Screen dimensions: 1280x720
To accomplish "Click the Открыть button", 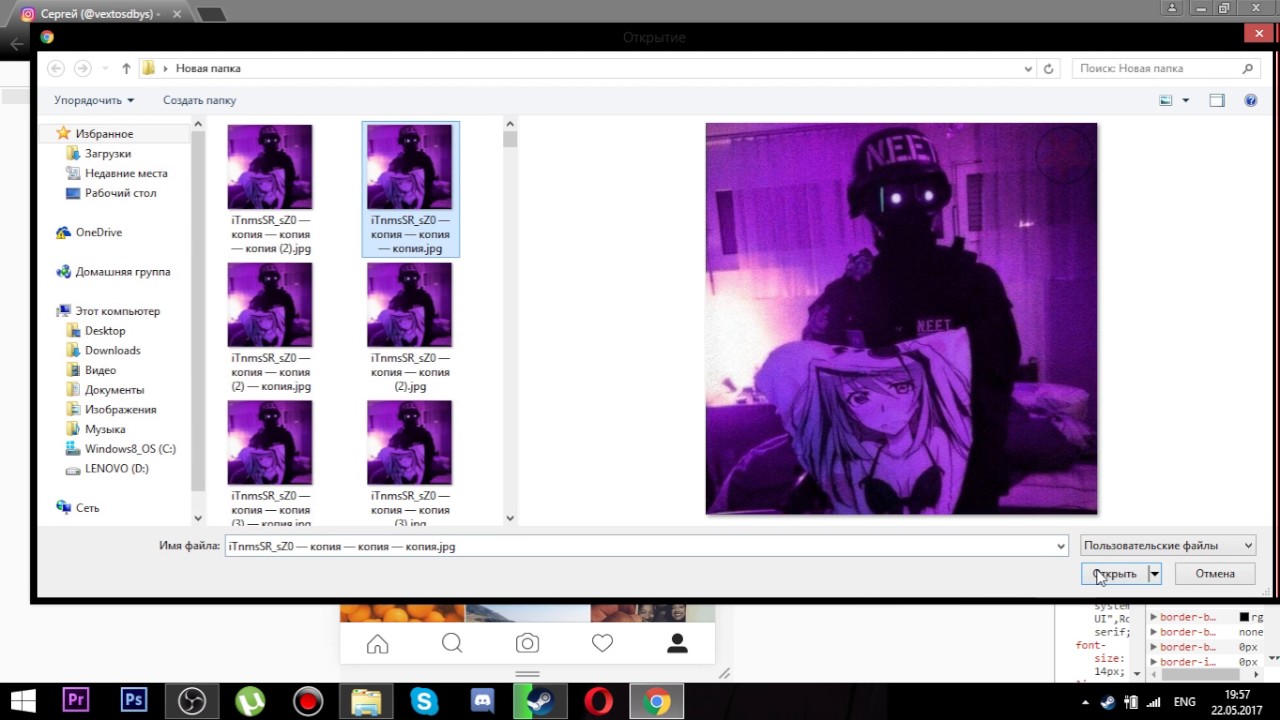I will tap(1114, 574).
